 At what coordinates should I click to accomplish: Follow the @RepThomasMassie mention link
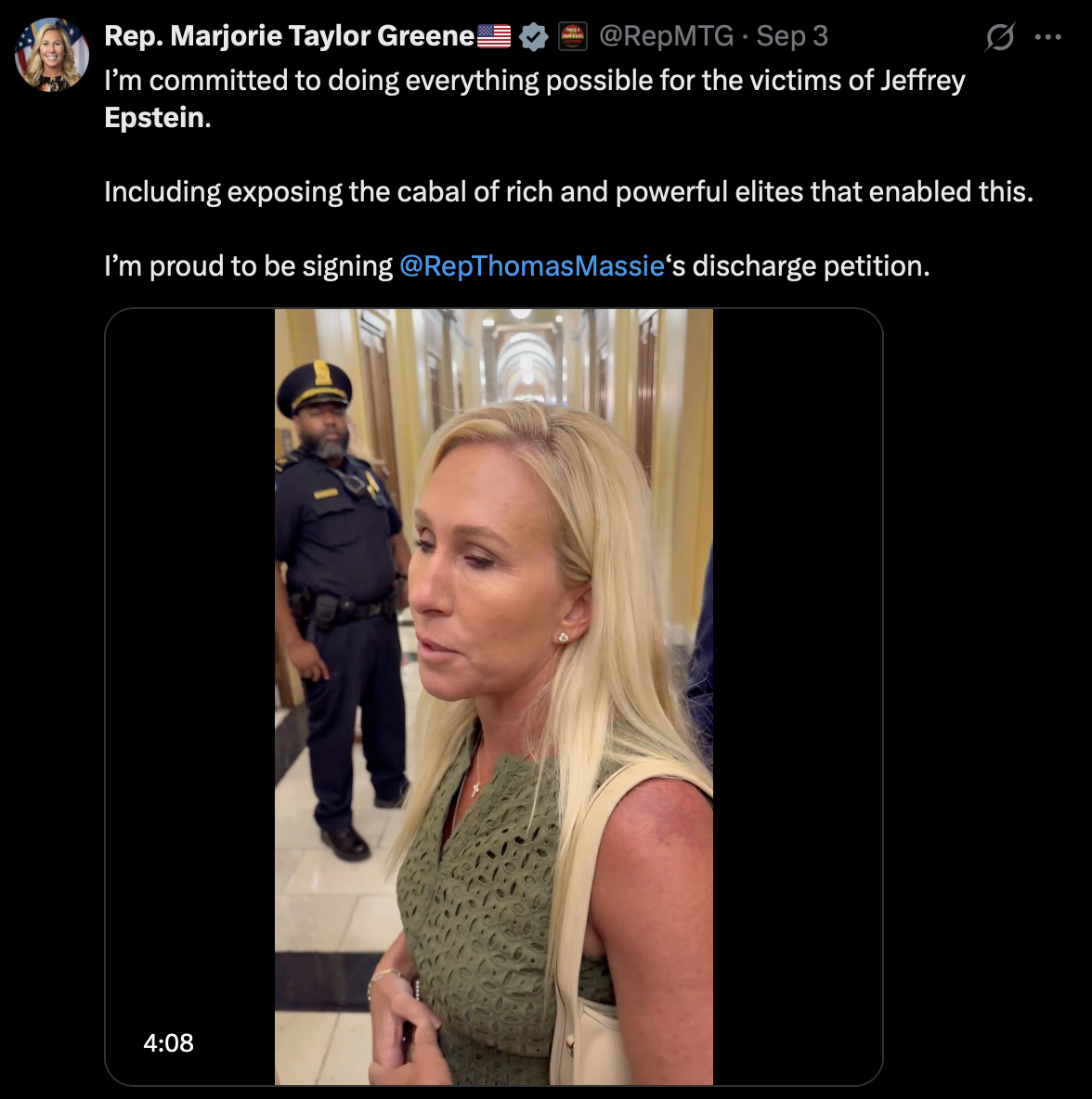click(531, 266)
